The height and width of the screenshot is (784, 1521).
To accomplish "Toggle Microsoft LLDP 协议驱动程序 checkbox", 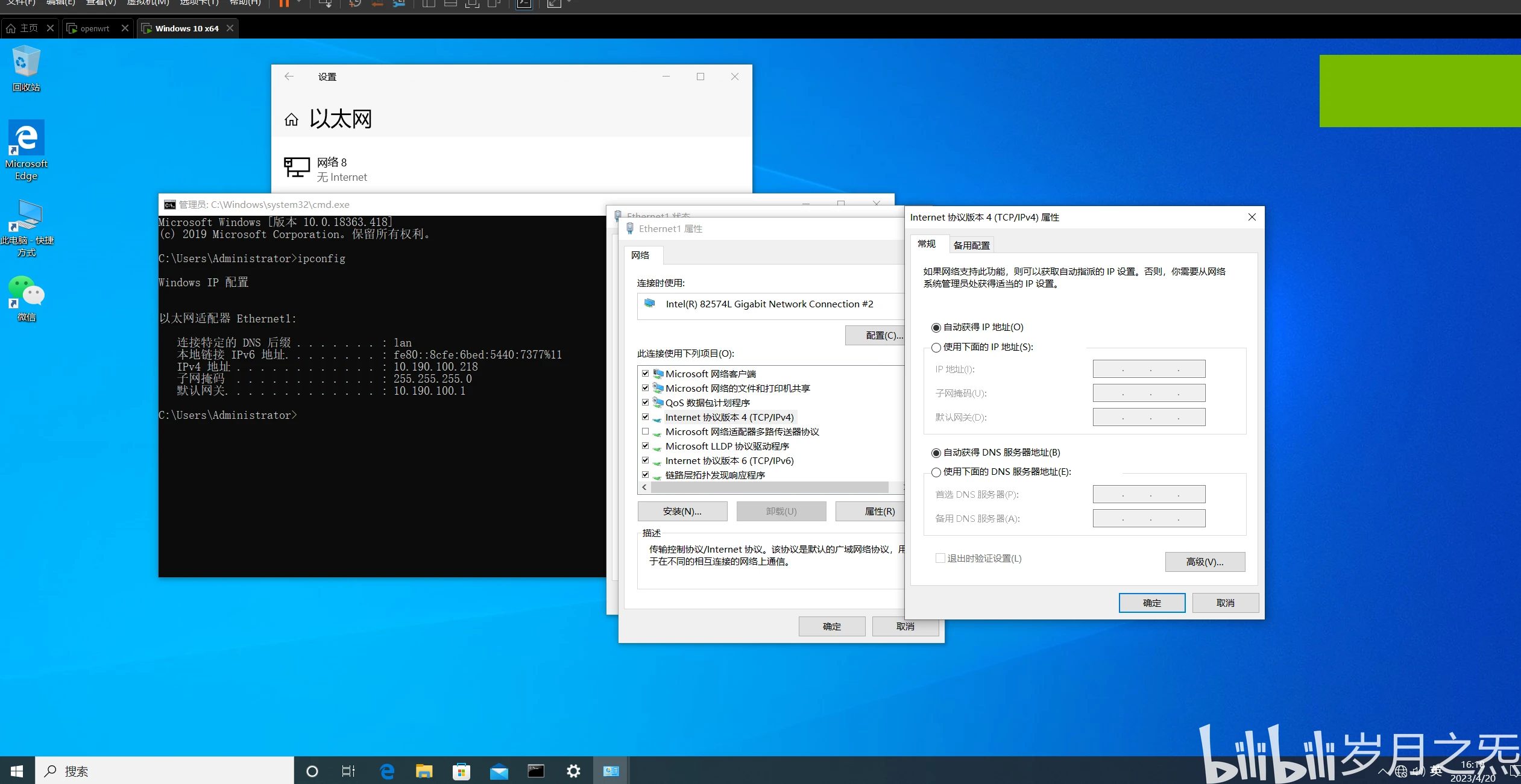I will pyautogui.click(x=646, y=446).
